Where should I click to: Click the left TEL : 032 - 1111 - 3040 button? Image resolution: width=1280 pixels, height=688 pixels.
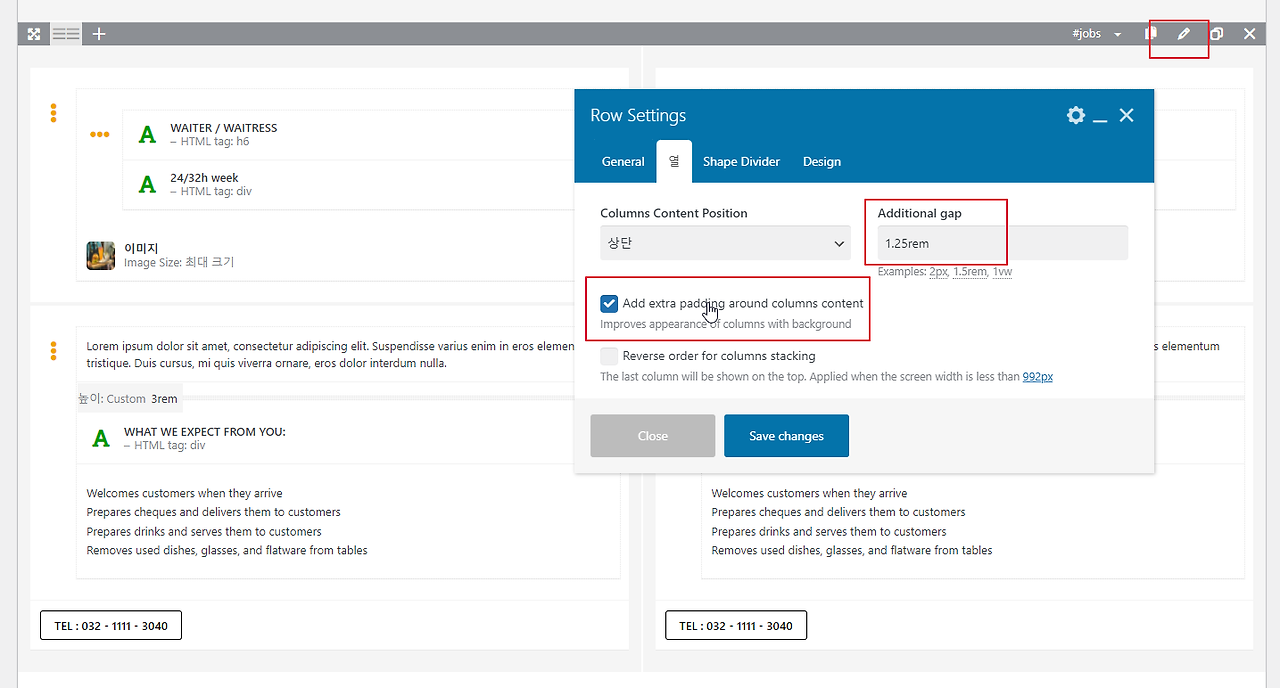pyautogui.click(x=111, y=626)
